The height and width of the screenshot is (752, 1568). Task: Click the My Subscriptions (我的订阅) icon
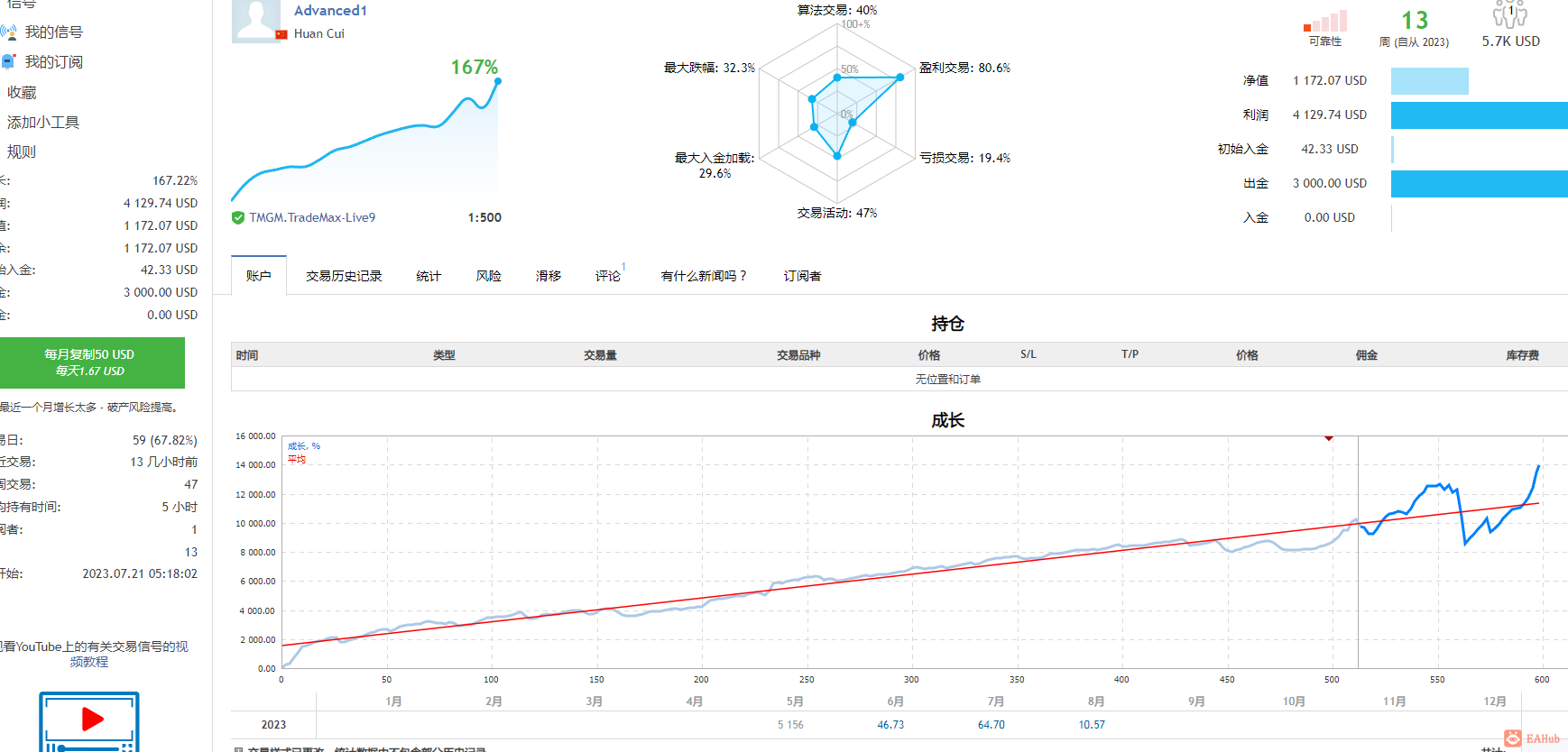pyautogui.click(x=9, y=62)
